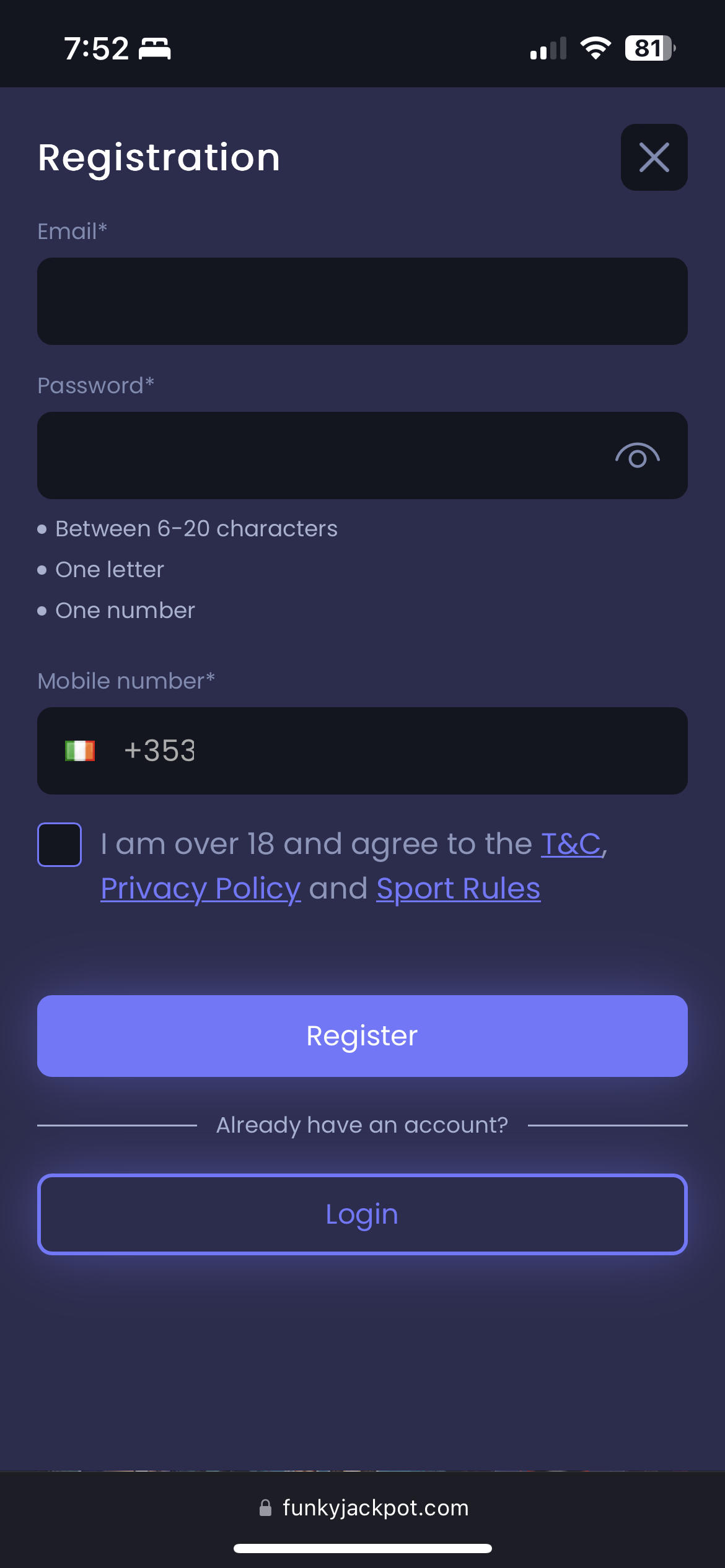
Task: Tap the +353 country dial code
Action: [159, 751]
